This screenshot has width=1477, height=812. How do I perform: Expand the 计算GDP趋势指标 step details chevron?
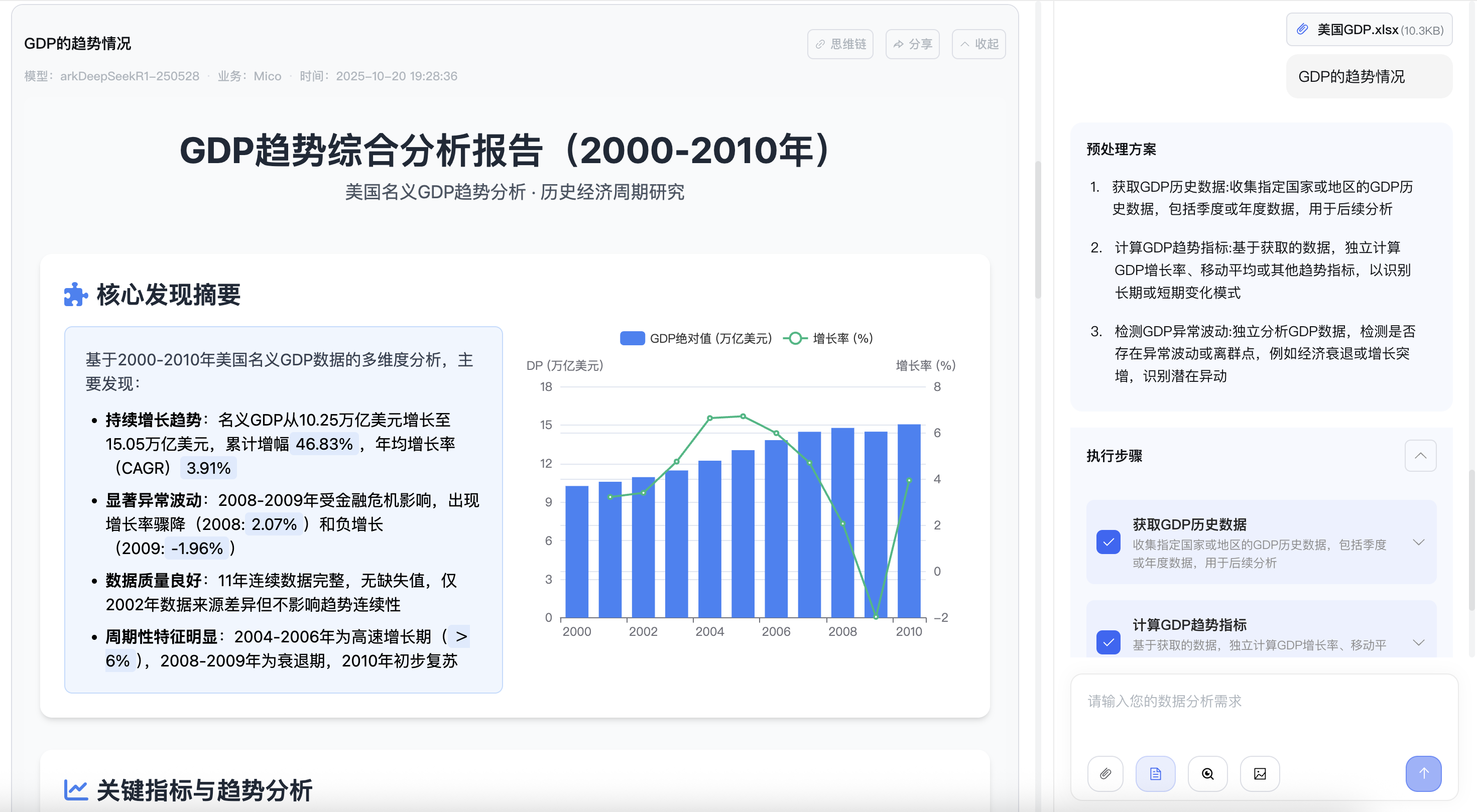tap(1419, 642)
